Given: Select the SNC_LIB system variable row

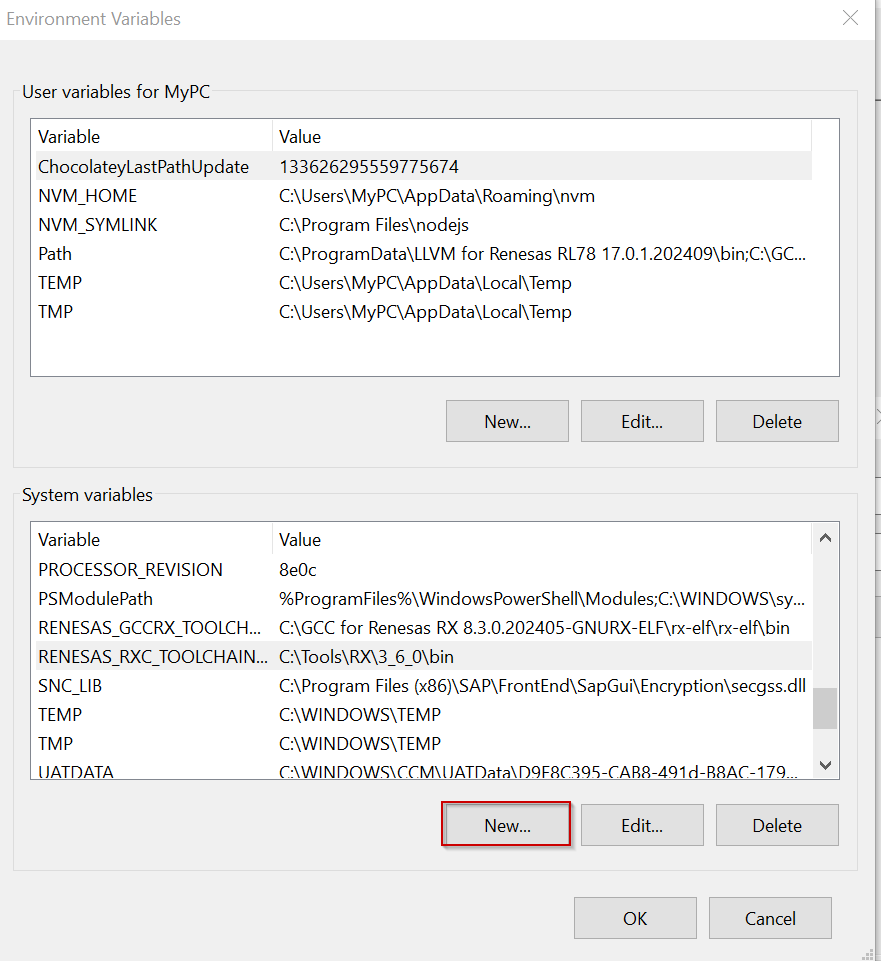Looking at the screenshot, I should (70, 686).
